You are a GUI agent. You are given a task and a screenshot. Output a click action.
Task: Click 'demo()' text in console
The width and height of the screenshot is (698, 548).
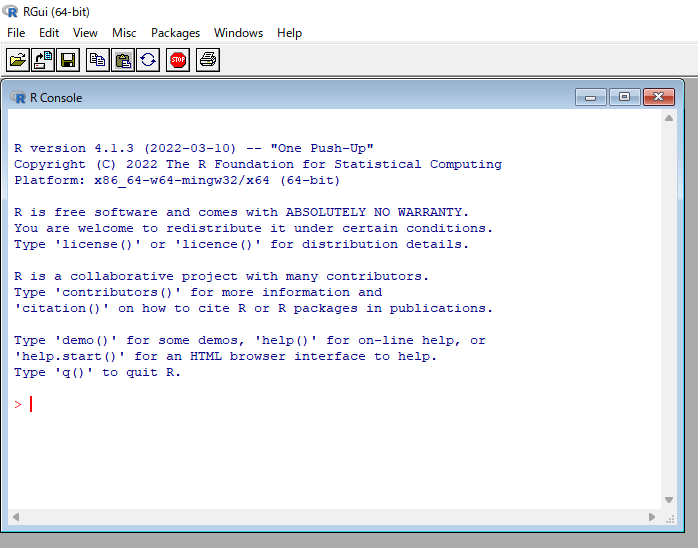pyautogui.click(x=85, y=341)
